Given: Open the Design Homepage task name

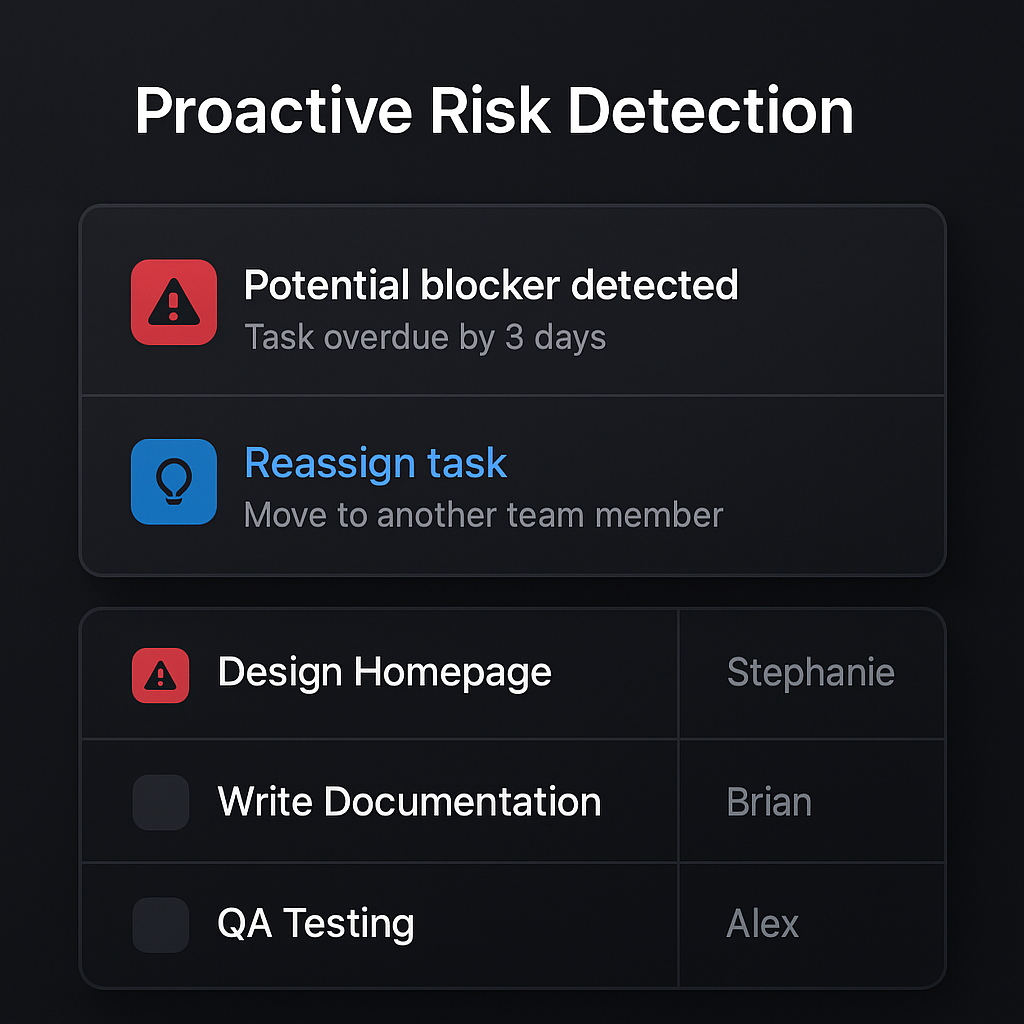Looking at the screenshot, I should 384,672.
